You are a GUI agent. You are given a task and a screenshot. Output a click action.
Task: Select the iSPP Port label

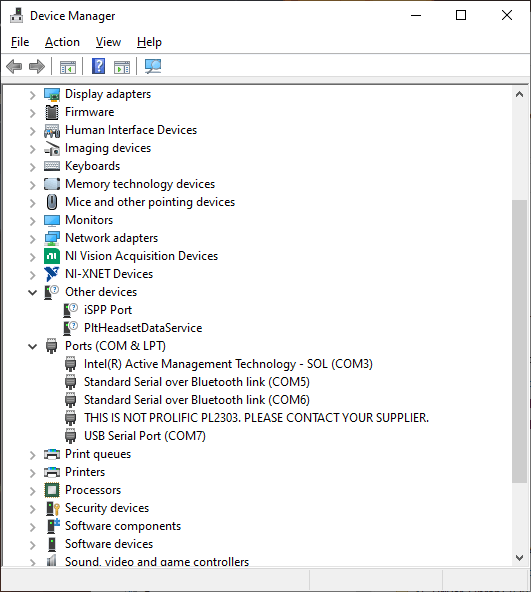(108, 310)
